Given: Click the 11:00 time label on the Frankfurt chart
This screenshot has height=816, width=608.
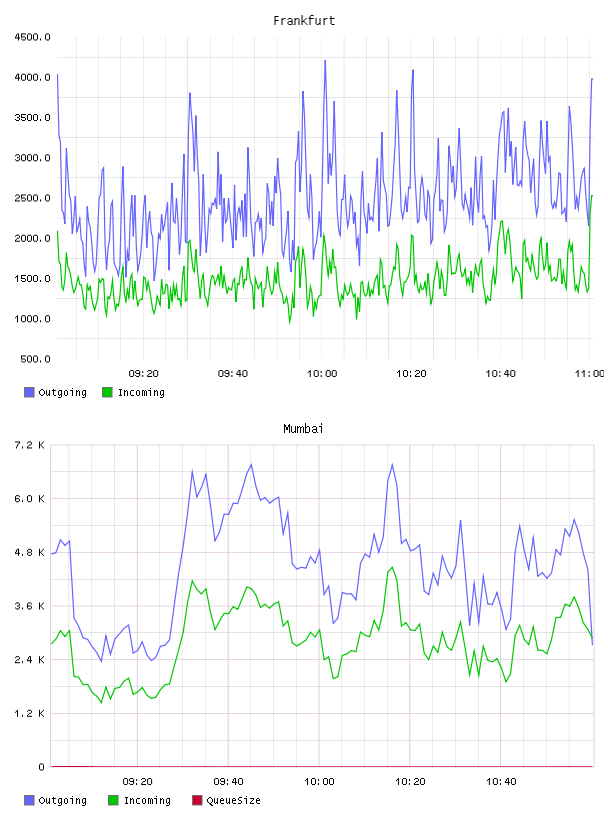Looking at the screenshot, I should [589, 374].
